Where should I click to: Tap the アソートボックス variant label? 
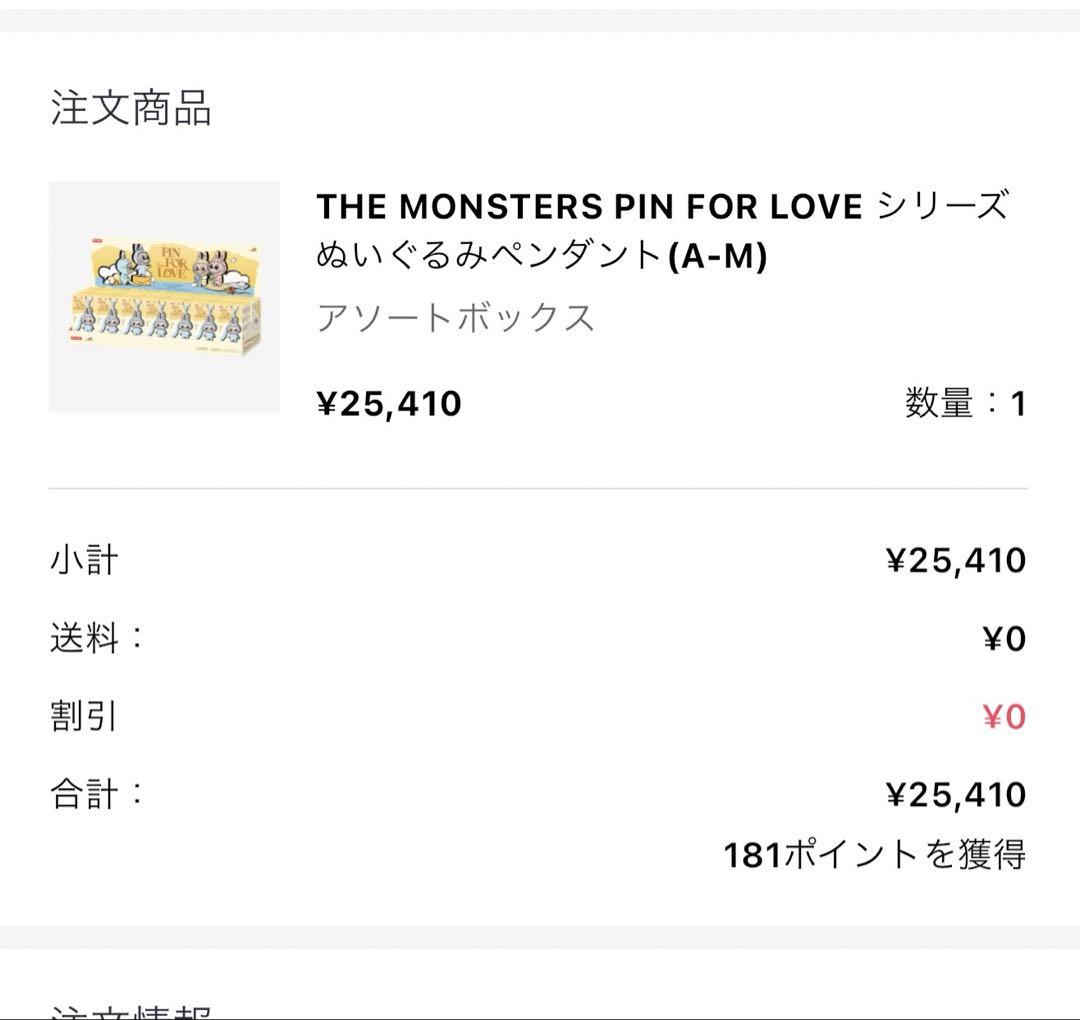455,318
